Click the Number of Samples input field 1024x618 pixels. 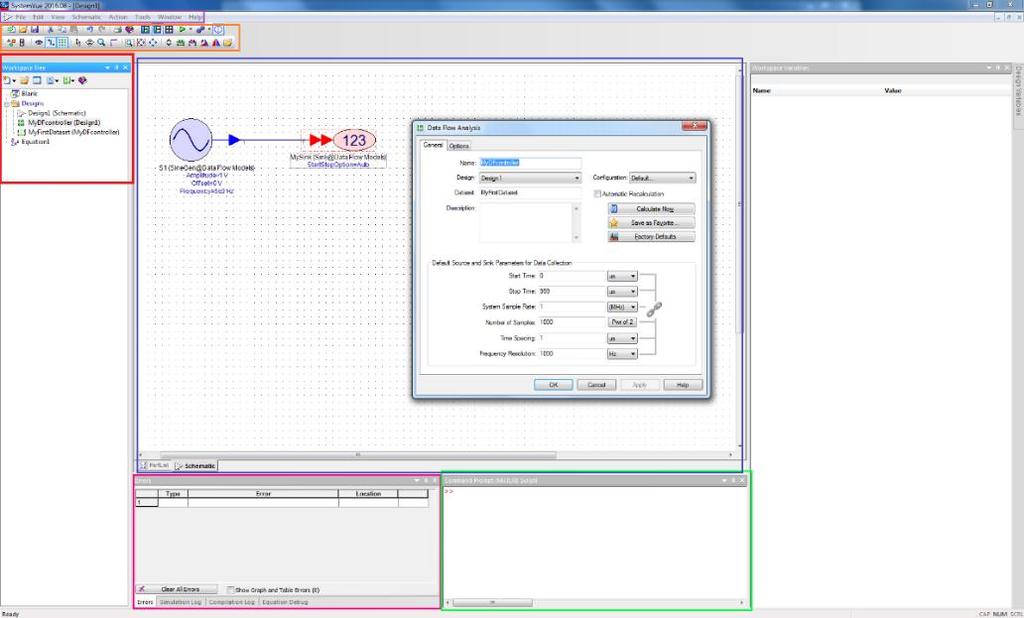click(x=571, y=322)
